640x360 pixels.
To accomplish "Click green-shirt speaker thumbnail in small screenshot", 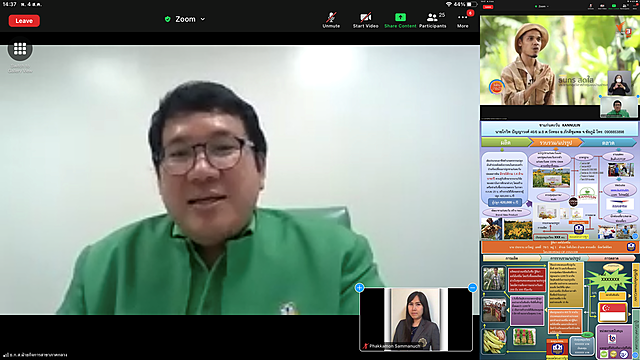I will (x=619, y=107).
